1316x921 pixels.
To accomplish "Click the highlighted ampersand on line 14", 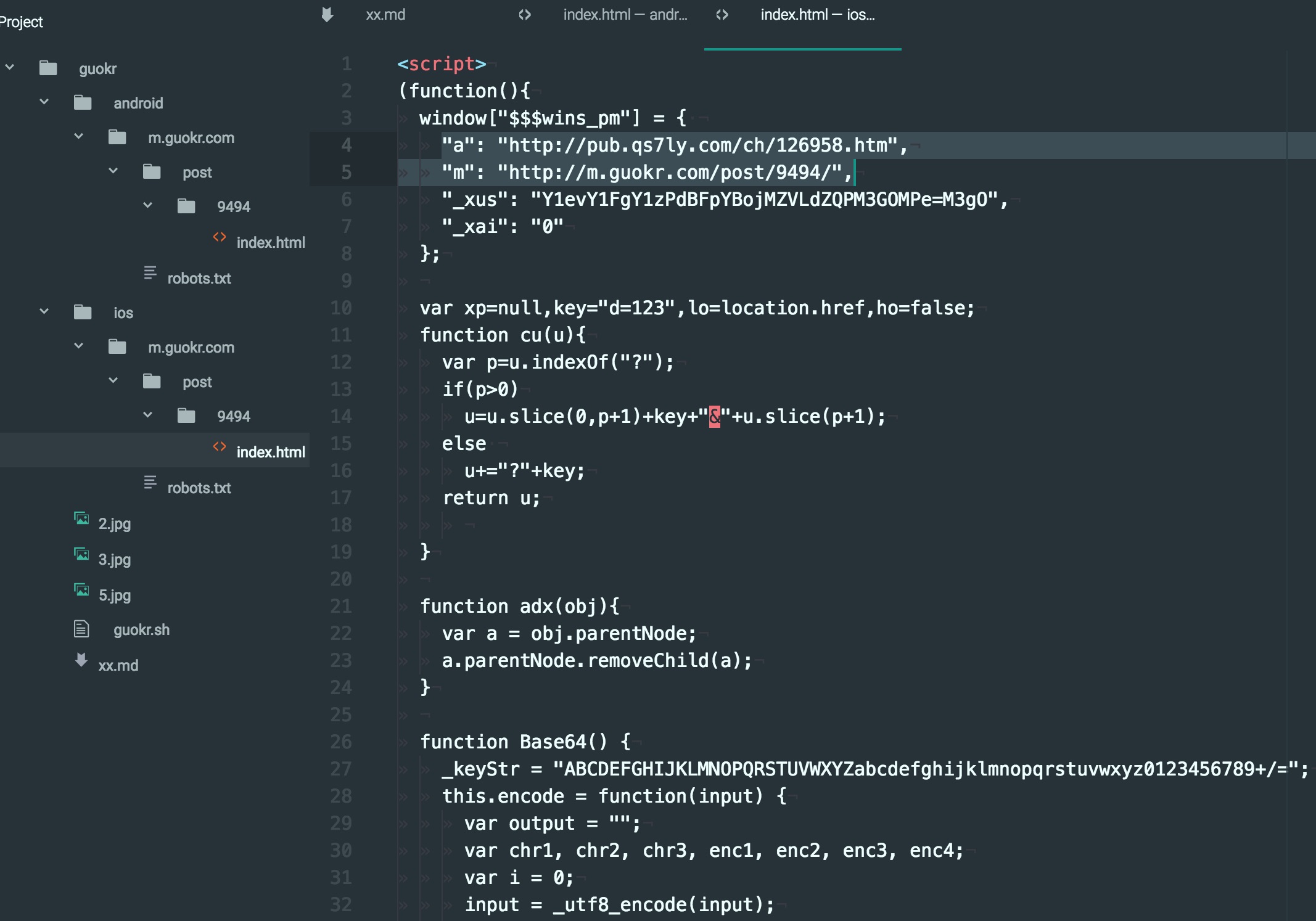I will [x=715, y=417].
